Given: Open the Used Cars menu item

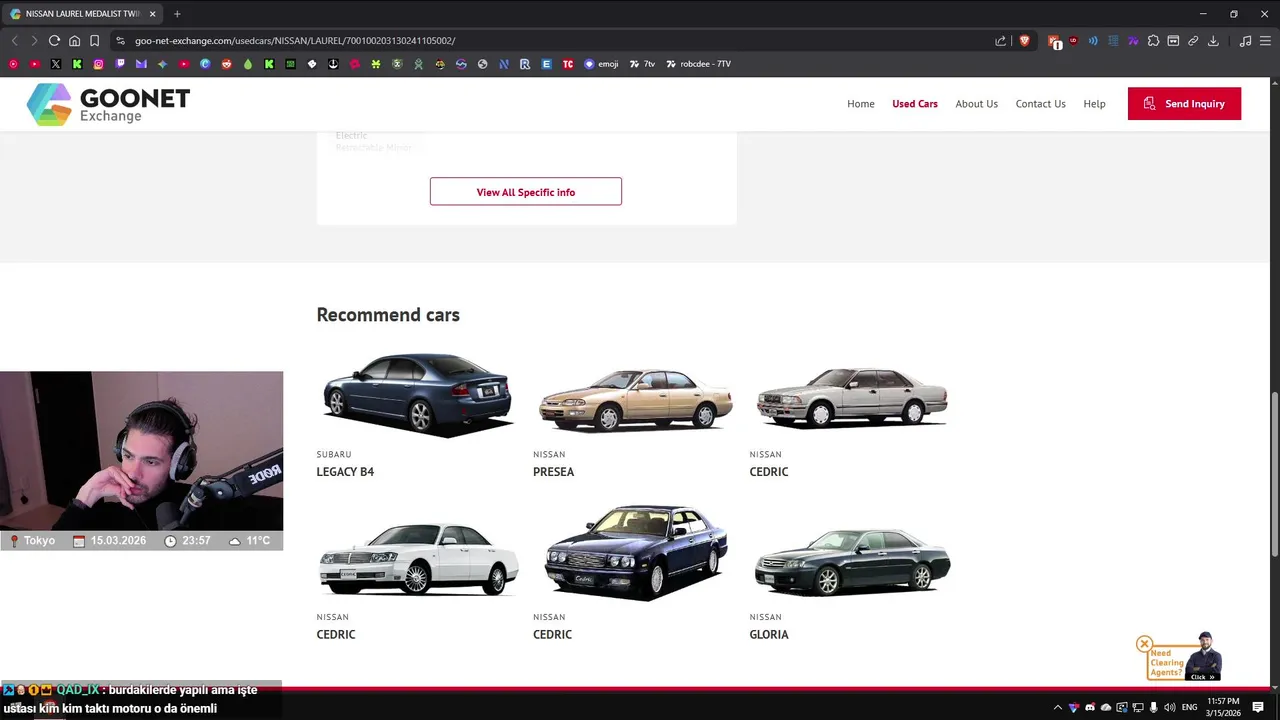Looking at the screenshot, I should tap(915, 104).
